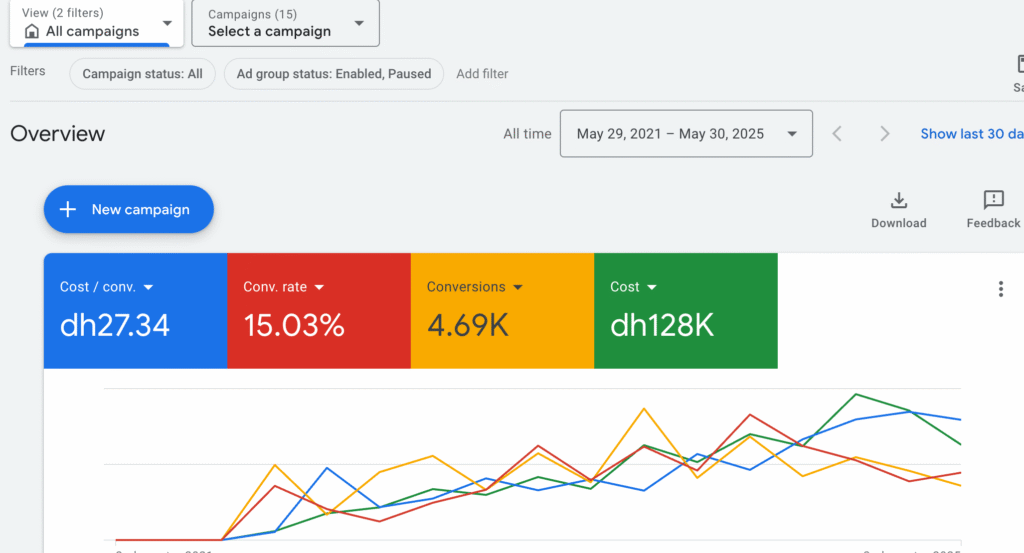Image resolution: width=1024 pixels, height=553 pixels.
Task: Click the Save icon at right edge
Action: [1019, 65]
